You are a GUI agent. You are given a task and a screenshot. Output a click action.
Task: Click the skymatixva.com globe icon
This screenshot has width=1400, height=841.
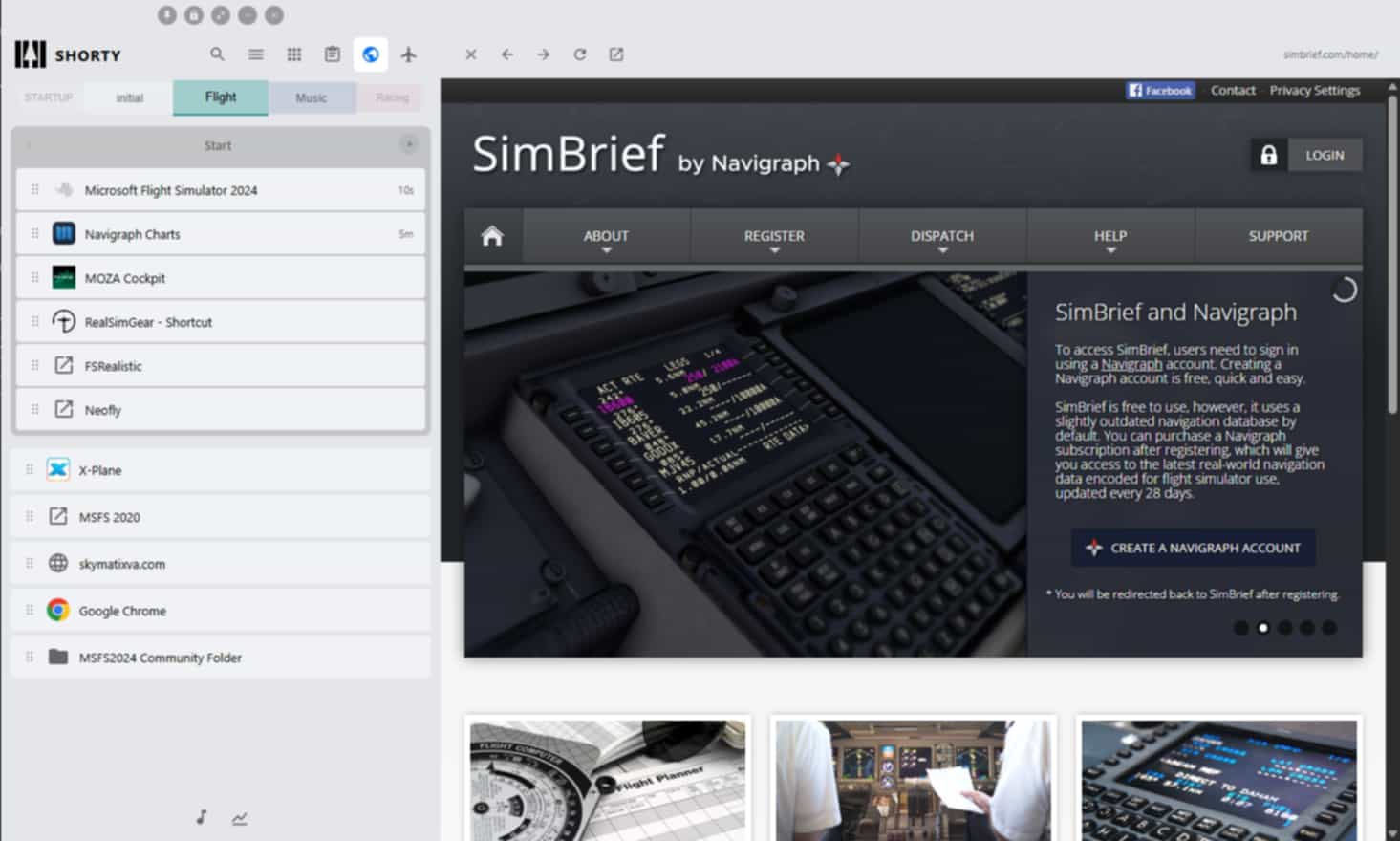click(x=58, y=563)
